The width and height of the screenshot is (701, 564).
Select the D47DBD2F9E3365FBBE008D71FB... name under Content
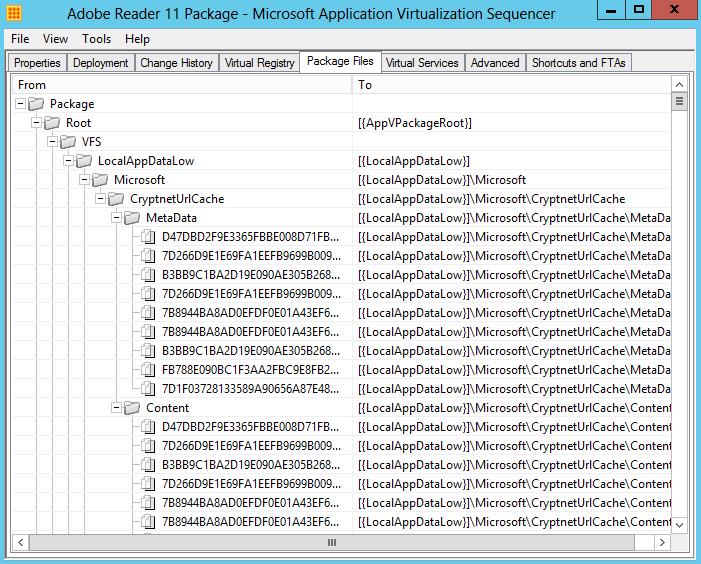click(x=250, y=427)
